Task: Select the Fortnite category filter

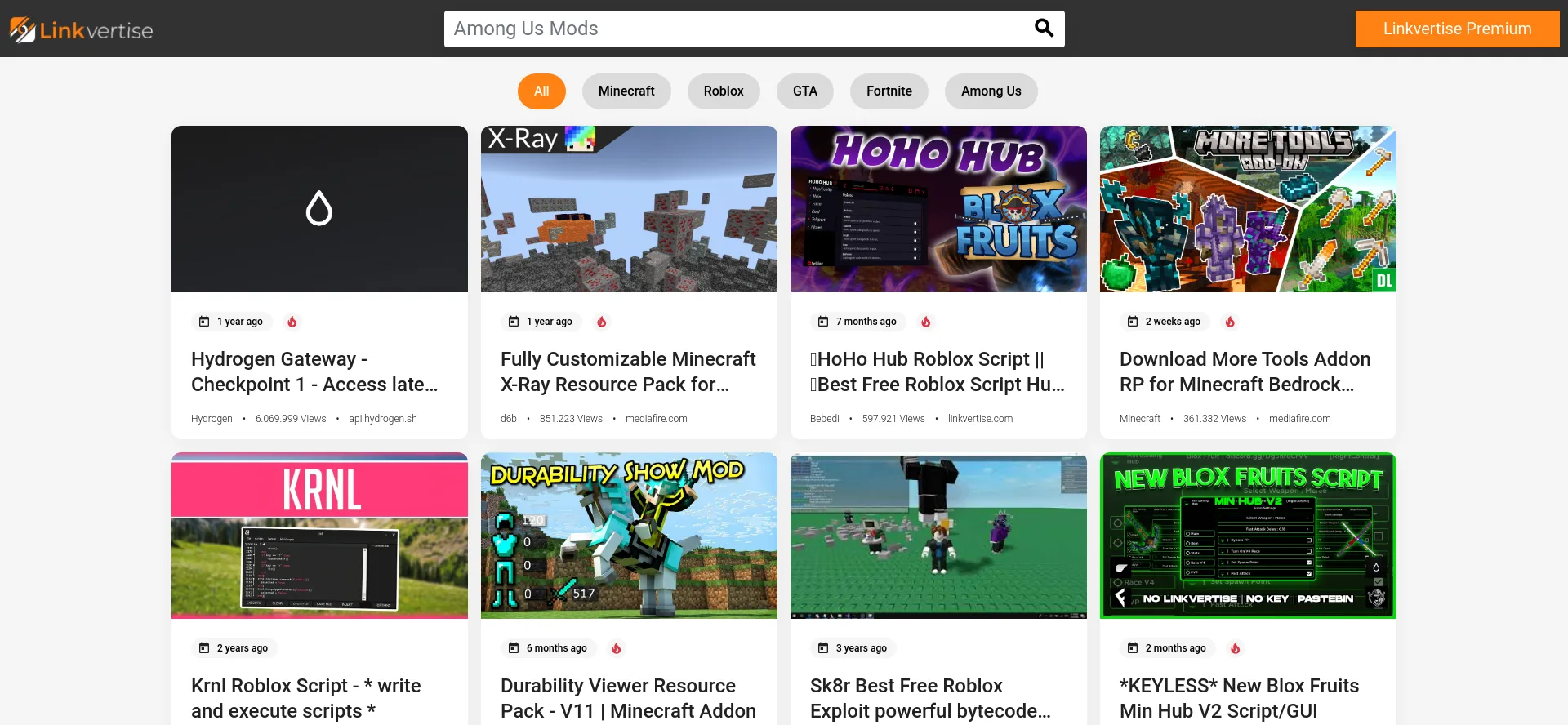Action: click(889, 91)
